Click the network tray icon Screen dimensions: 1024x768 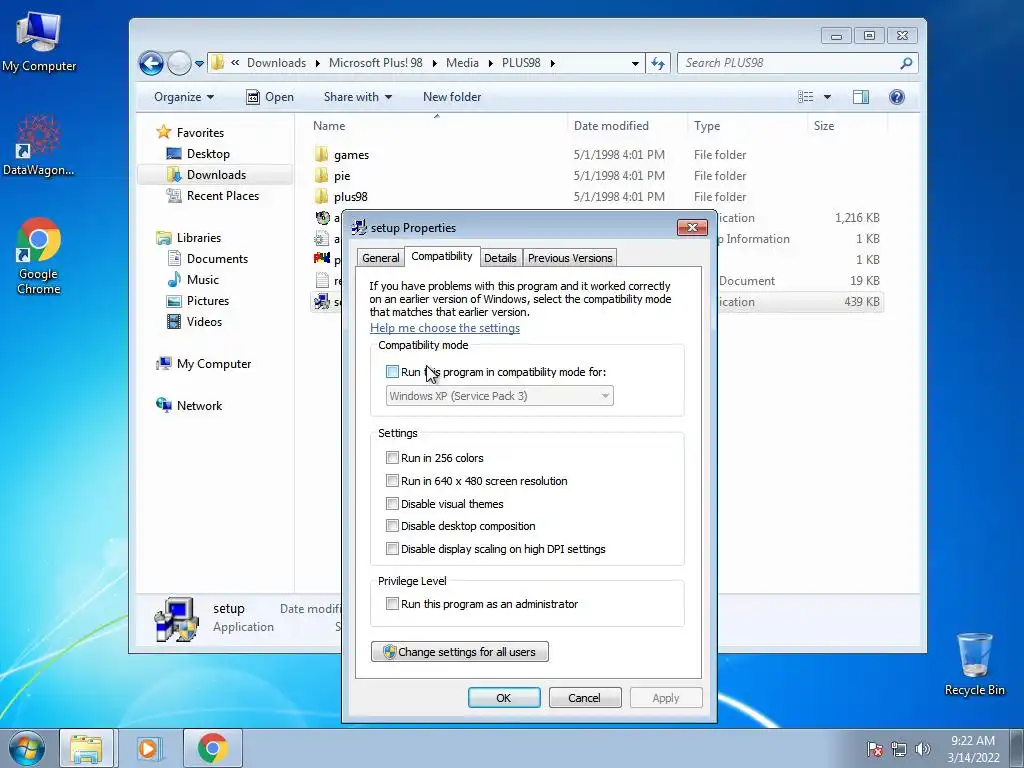(899, 749)
